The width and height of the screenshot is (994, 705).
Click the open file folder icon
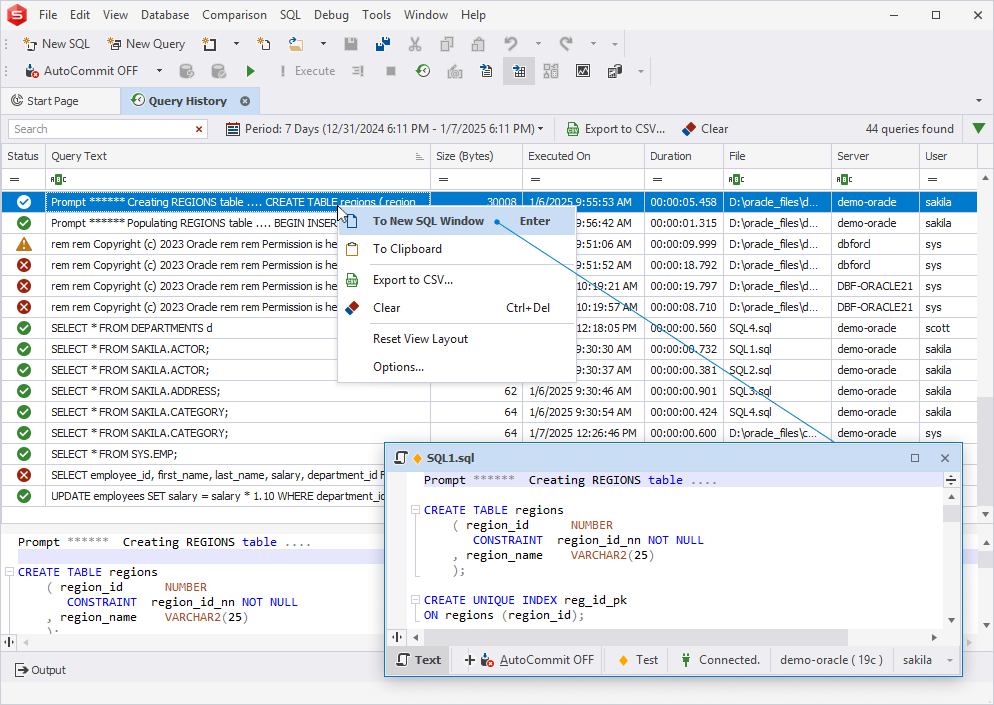pos(296,44)
